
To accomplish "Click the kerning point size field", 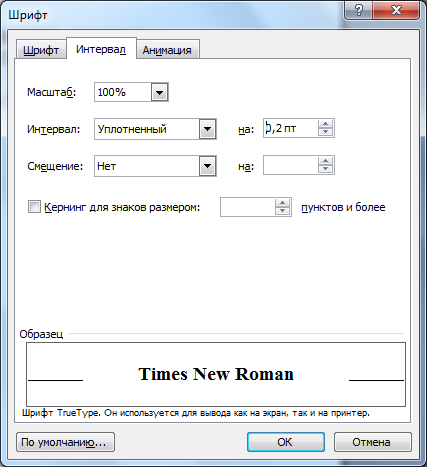I will click(248, 207).
